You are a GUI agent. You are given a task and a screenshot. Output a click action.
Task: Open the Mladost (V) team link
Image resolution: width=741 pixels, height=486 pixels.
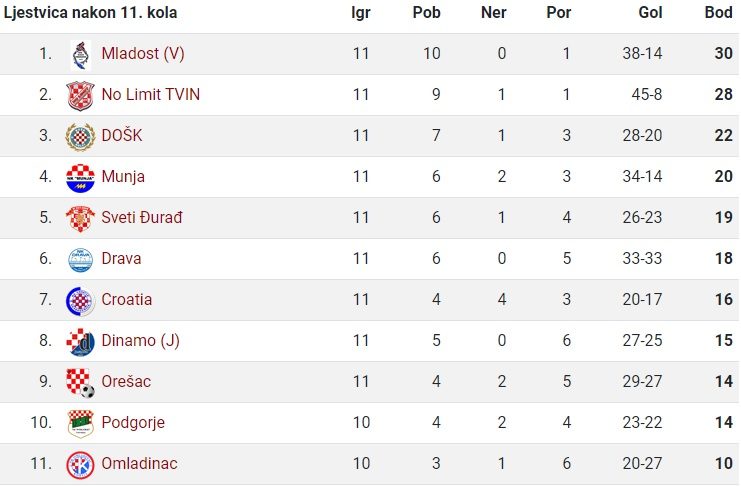click(x=143, y=53)
